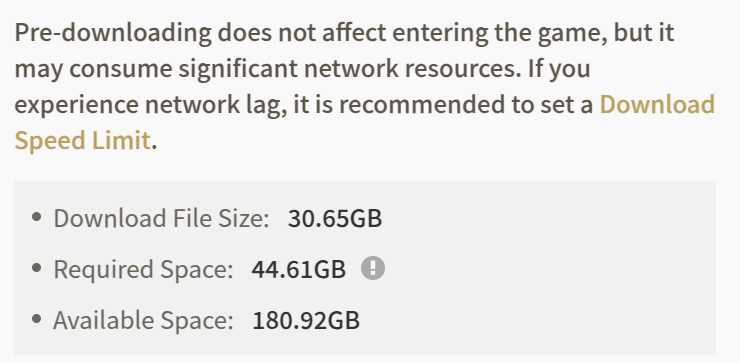Click the 180.92GB available space value
The height and width of the screenshot is (362, 740).
[x=306, y=320]
